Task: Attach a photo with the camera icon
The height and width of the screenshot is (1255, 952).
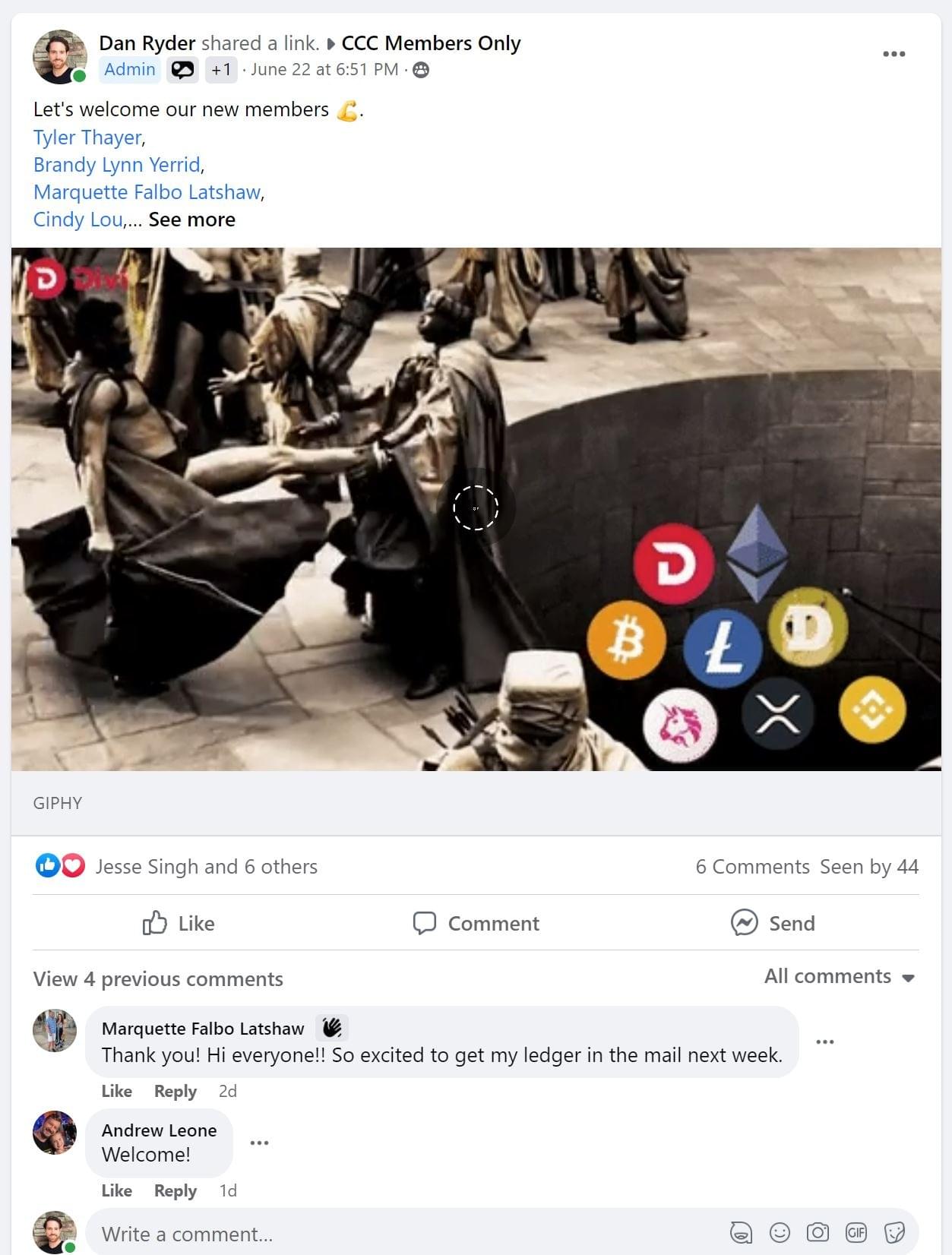Action: pos(818,1232)
